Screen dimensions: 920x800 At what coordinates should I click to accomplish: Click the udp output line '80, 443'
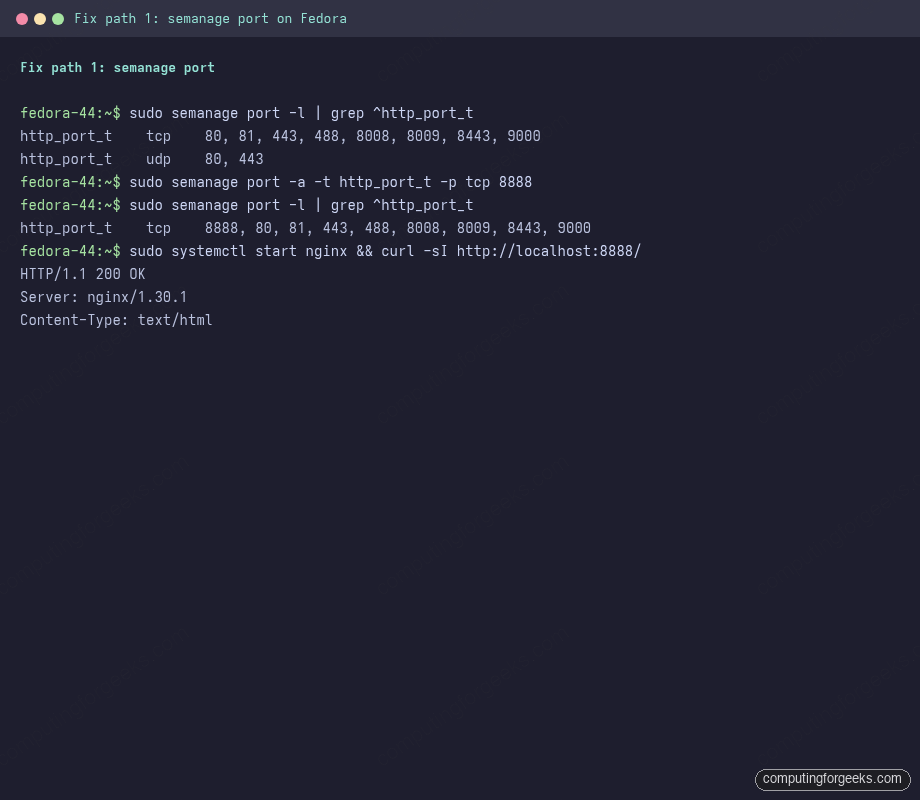pos(141,159)
